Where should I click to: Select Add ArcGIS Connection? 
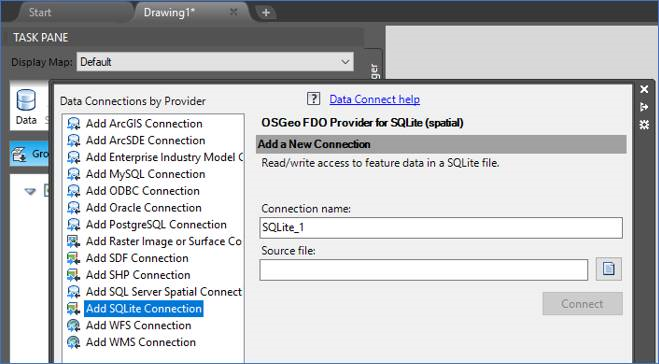(144, 124)
